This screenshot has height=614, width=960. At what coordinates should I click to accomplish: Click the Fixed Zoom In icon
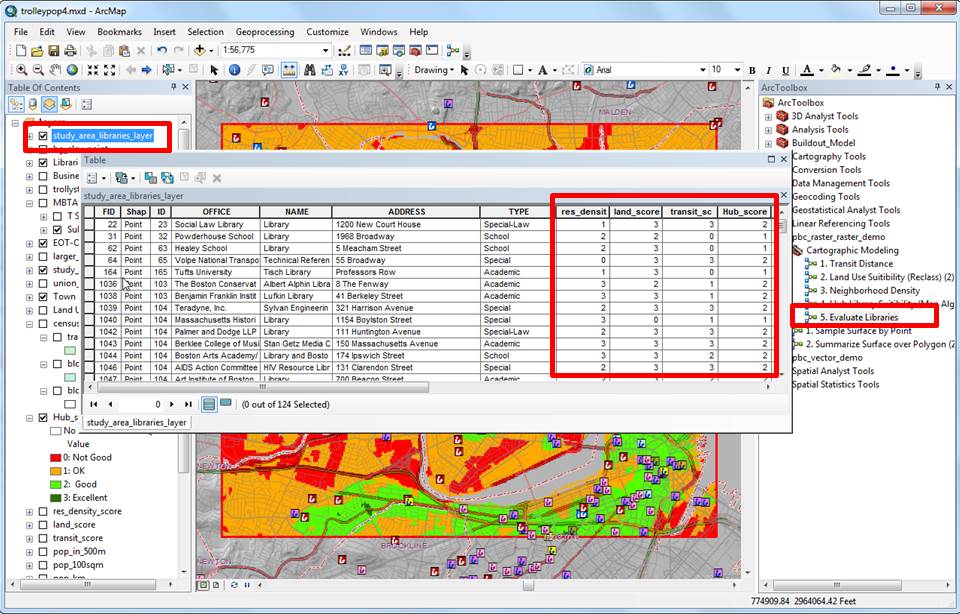point(92,70)
